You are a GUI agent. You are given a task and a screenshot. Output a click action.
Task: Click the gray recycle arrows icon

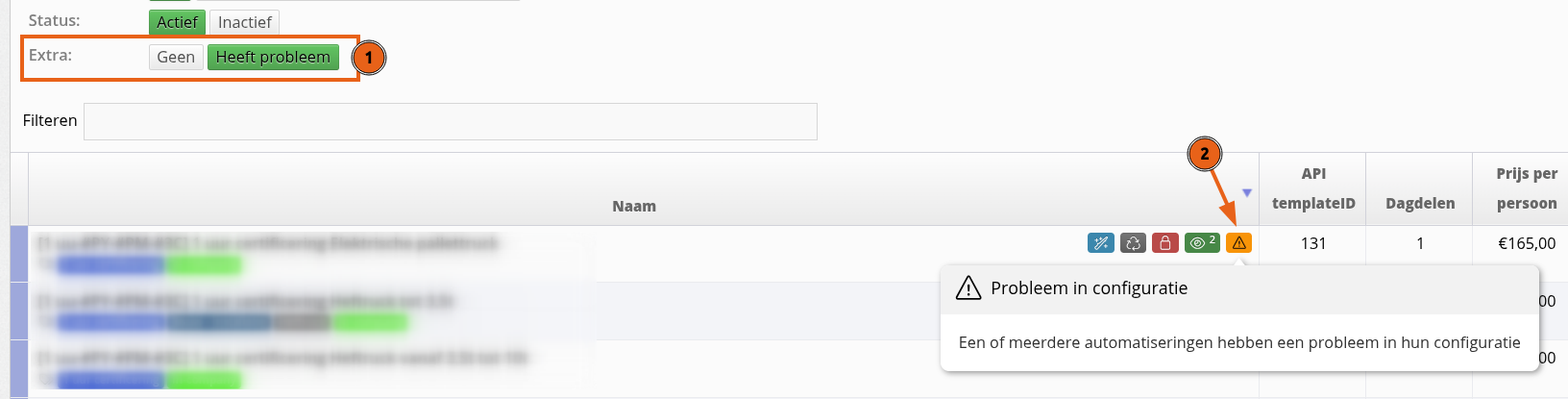[x=1133, y=243]
